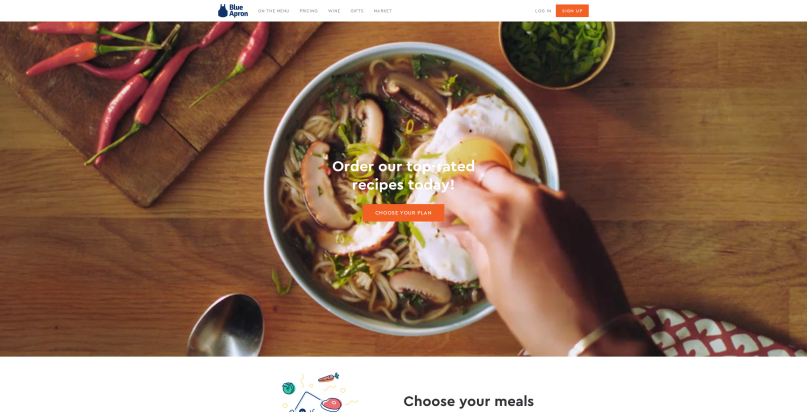Click the green cabbage illustration icon
This screenshot has height=412, width=807.
click(288, 388)
